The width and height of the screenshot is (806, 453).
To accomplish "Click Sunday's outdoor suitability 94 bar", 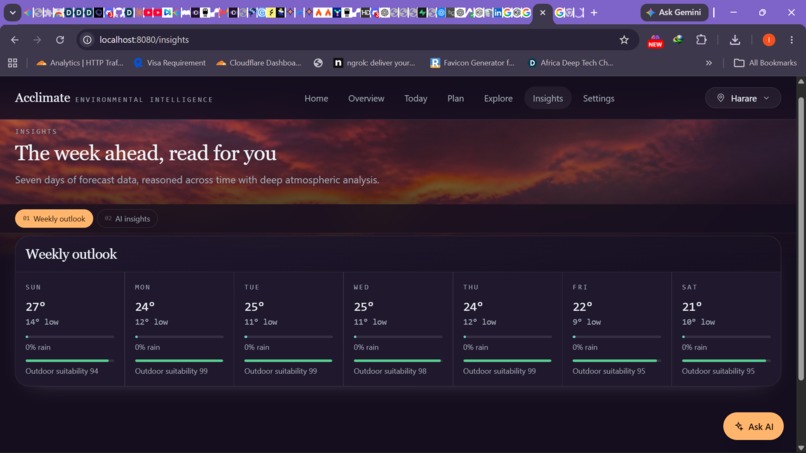I will point(69,360).
